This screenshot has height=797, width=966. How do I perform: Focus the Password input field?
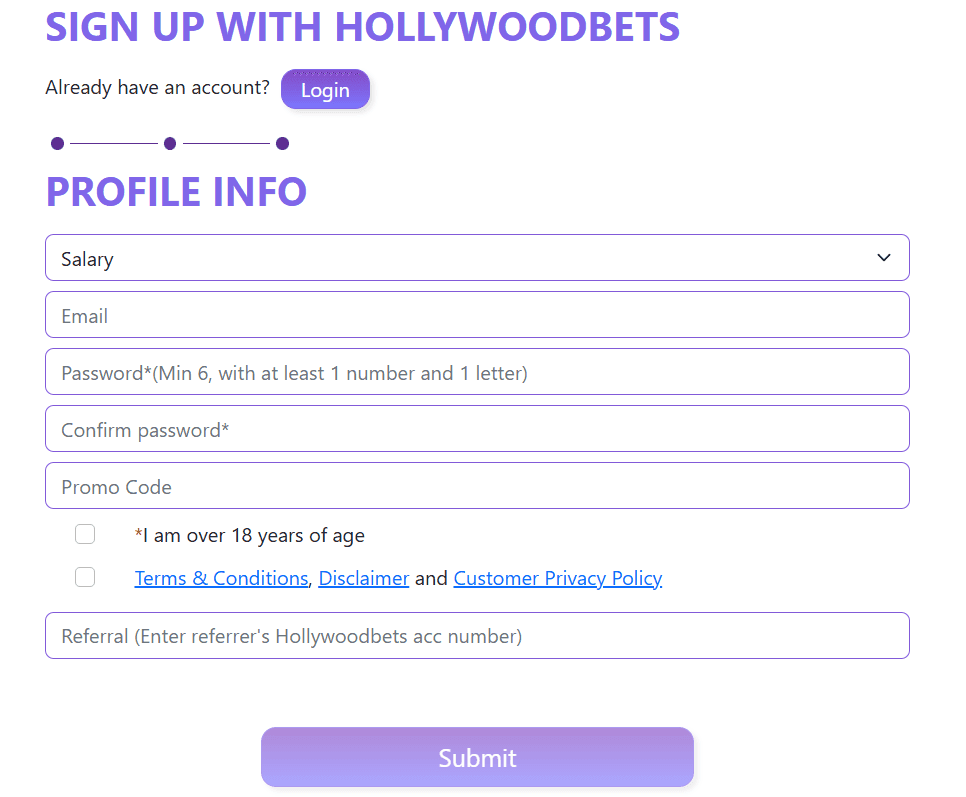tap(477, 372)
